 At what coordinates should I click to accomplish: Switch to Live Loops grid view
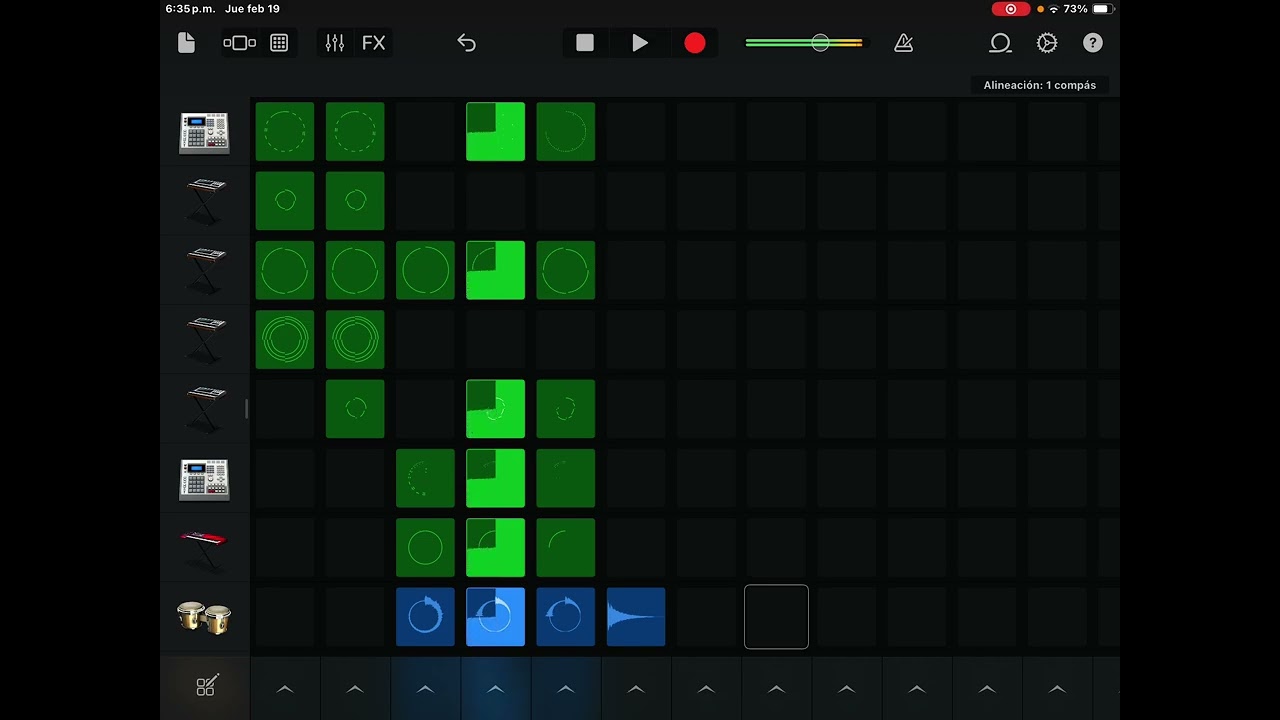[279, 43]
